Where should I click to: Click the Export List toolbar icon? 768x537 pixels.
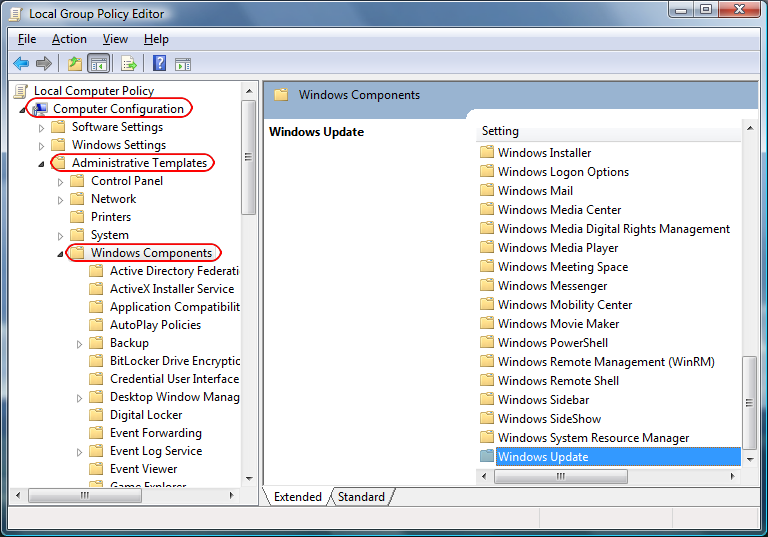click(x=129, y=64)
